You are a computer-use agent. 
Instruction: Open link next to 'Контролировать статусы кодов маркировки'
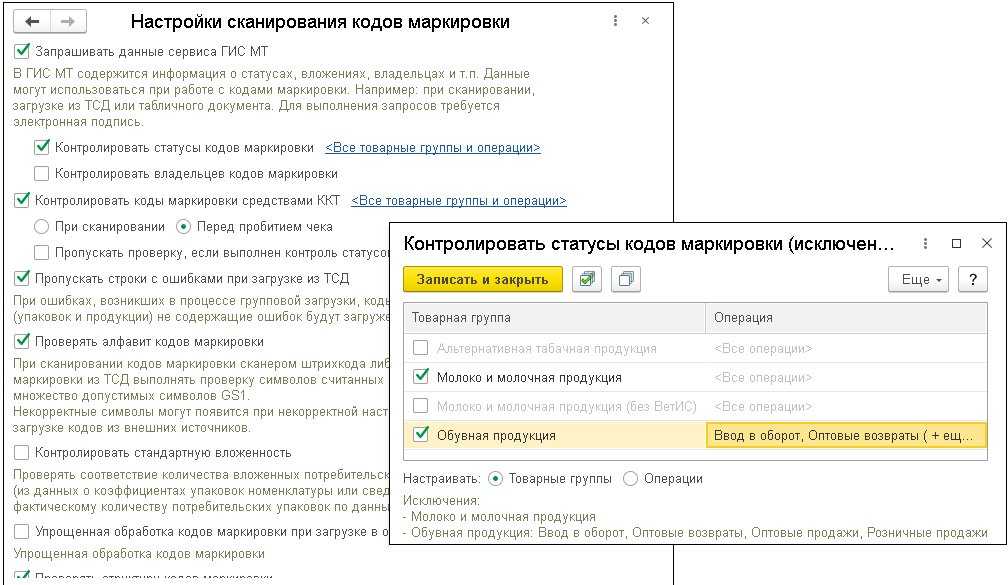tap(432, 148)
